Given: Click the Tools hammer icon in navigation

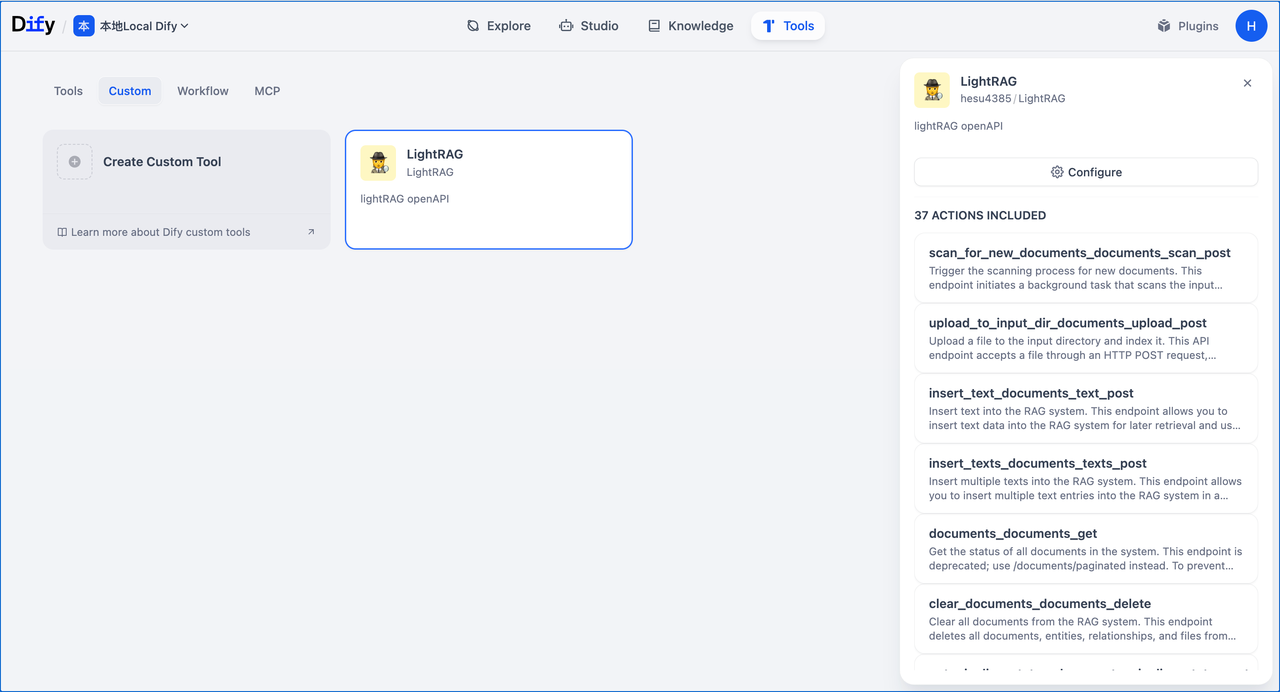Looking at the screenshot, I should click(x=768, y=26).
